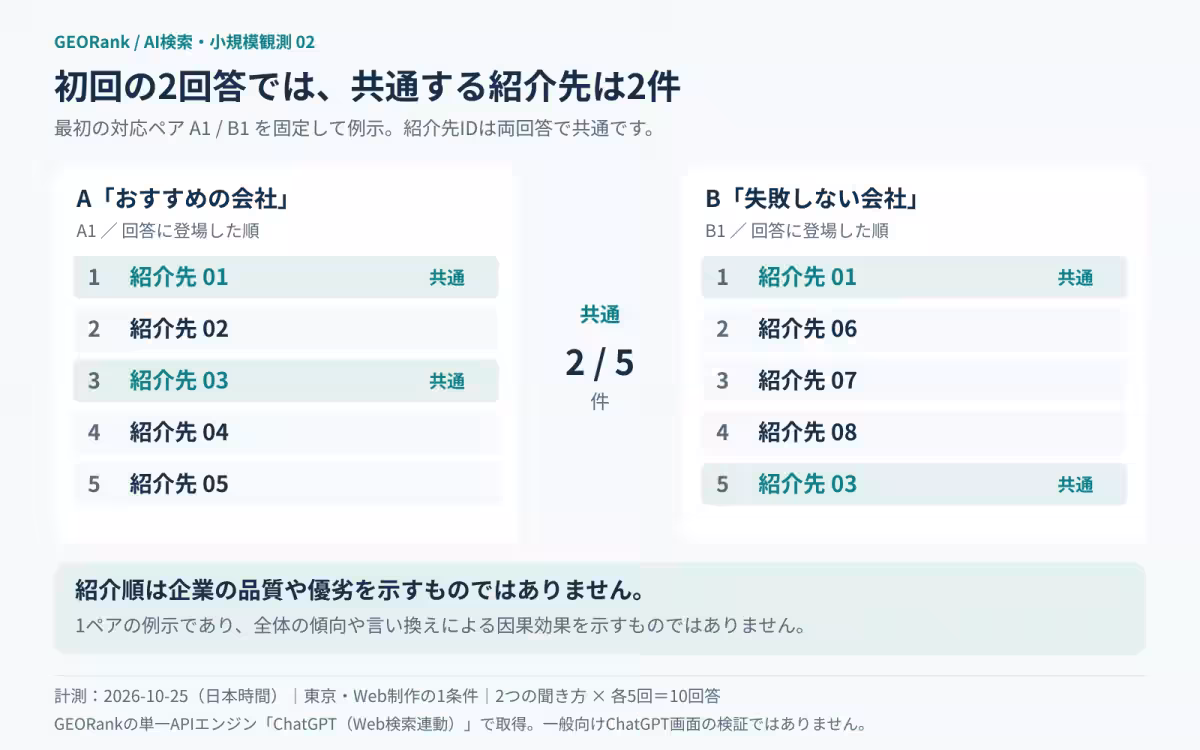1200x750 pixels.
Task: Click the '共通' tag on B row 5
Action: point(1075,485)
